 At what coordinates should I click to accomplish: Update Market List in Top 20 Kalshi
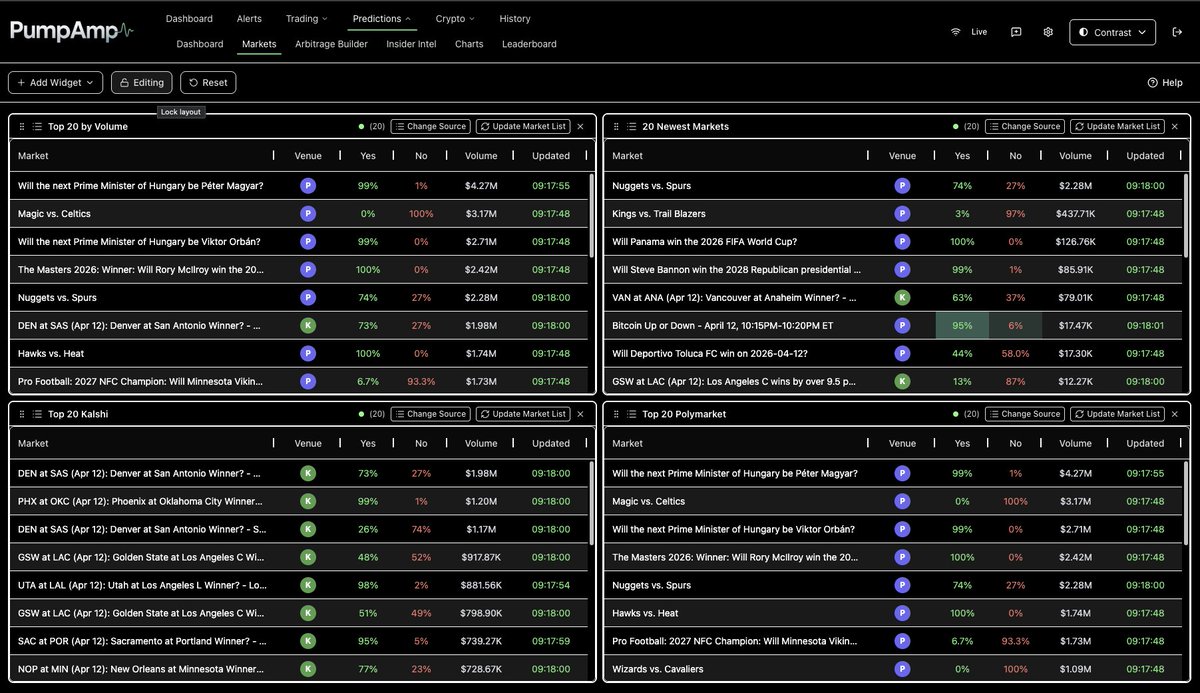[523, 414]
